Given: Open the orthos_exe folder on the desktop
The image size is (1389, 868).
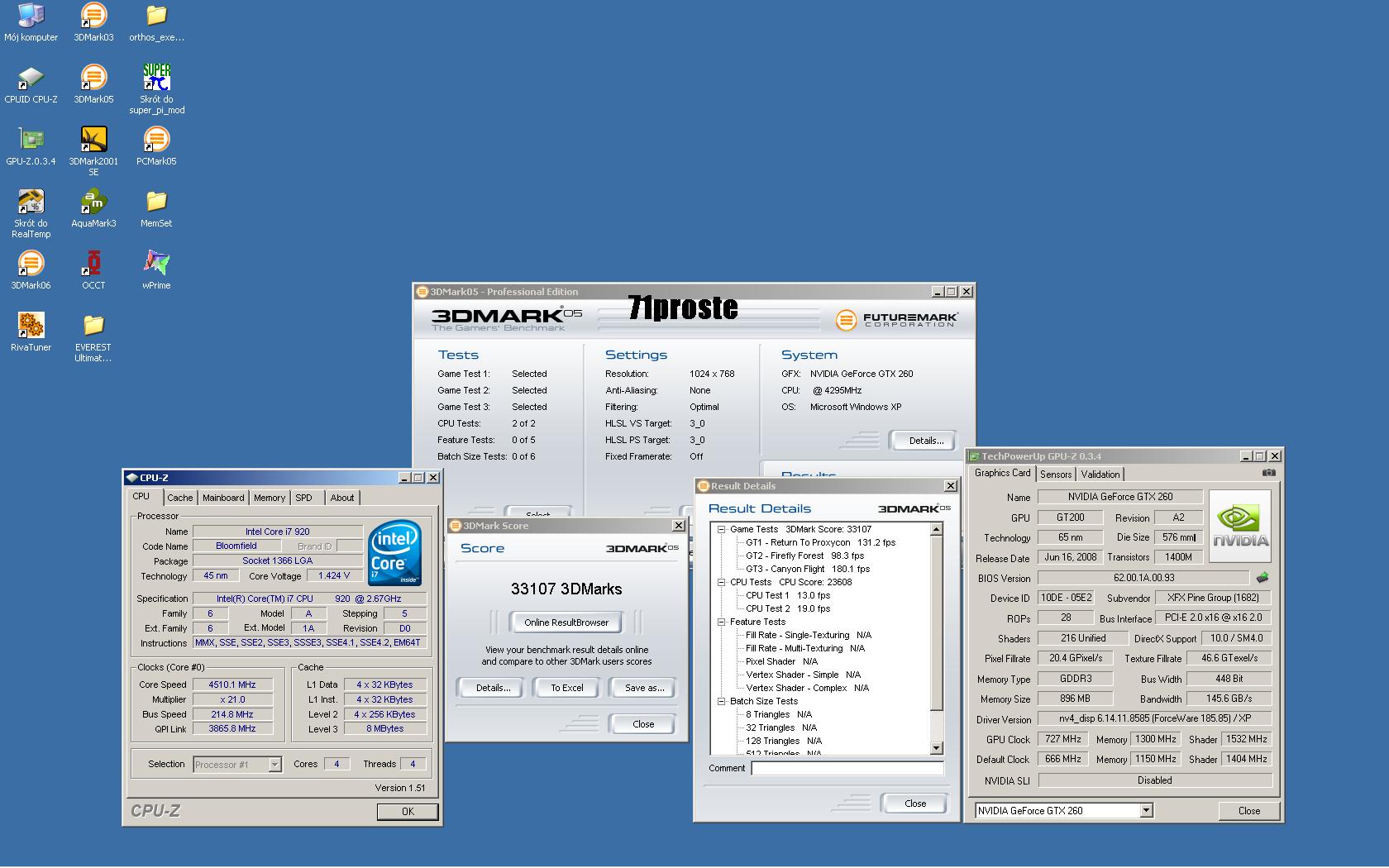Looking at the screenshot, I should tap(156, 22).
